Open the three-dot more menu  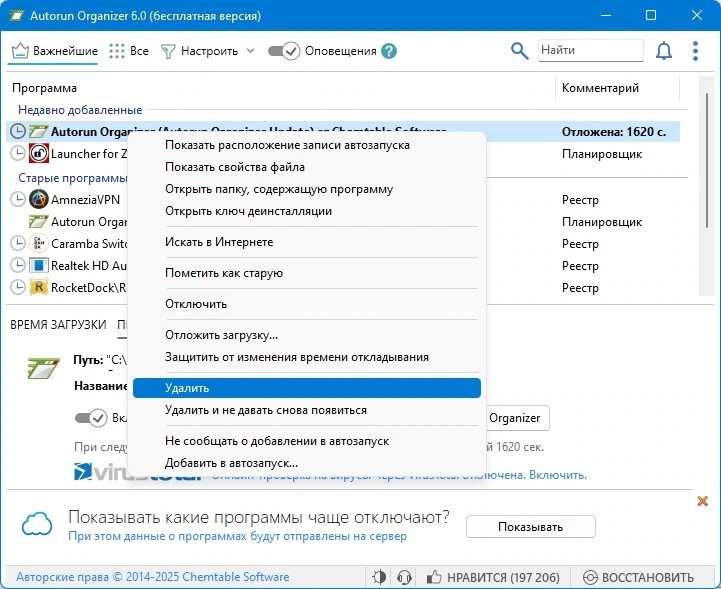click(x=695, y=51)
